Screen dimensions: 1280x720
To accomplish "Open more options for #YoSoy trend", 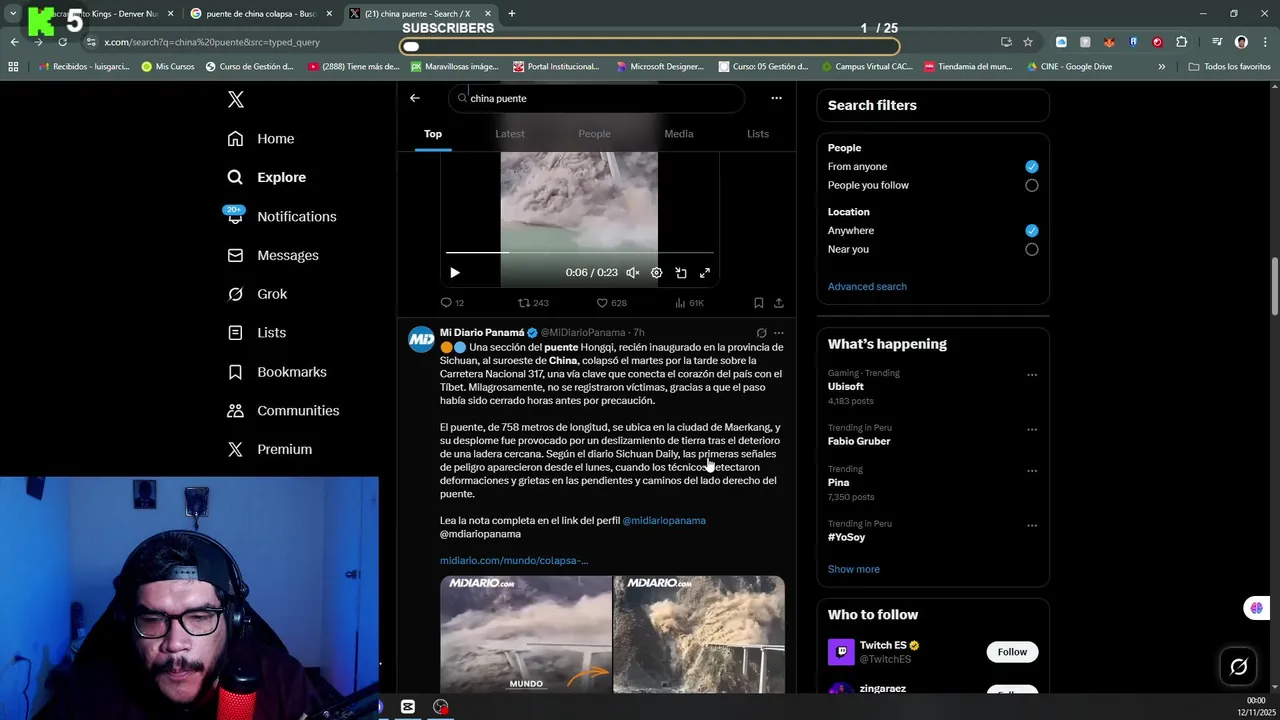I will [1032, 526].
